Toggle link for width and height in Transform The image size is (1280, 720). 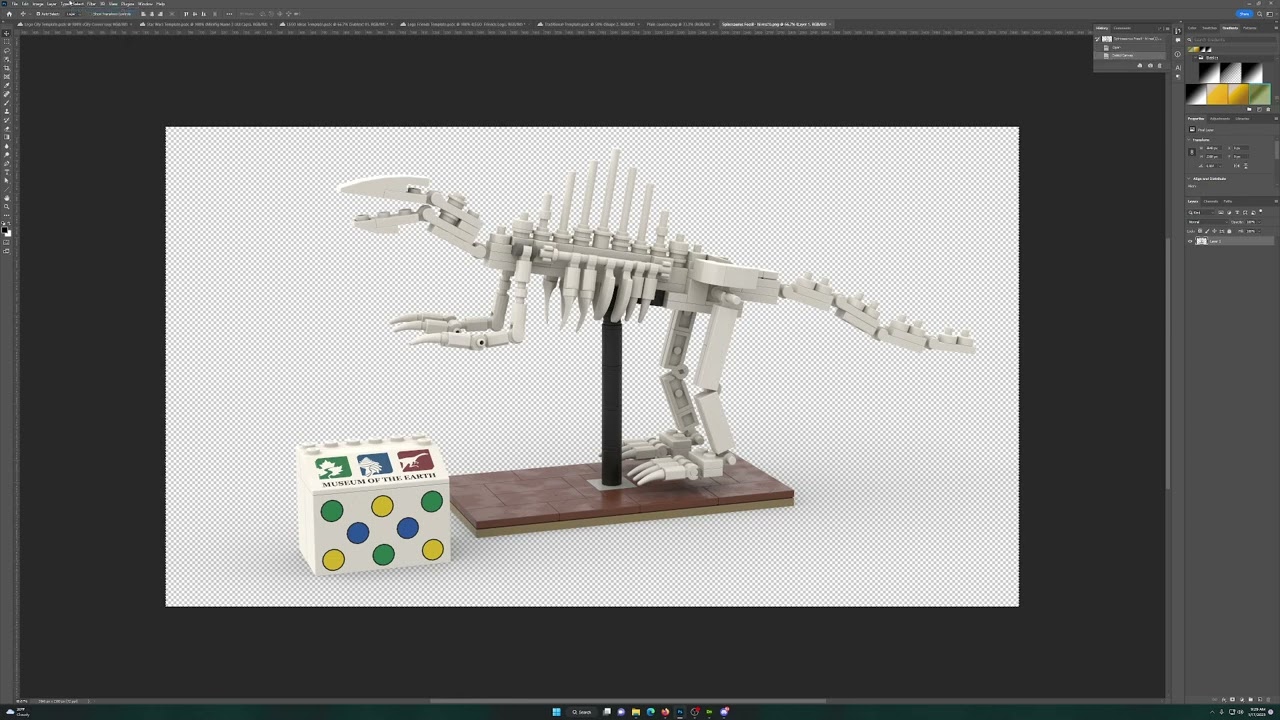1192,152
